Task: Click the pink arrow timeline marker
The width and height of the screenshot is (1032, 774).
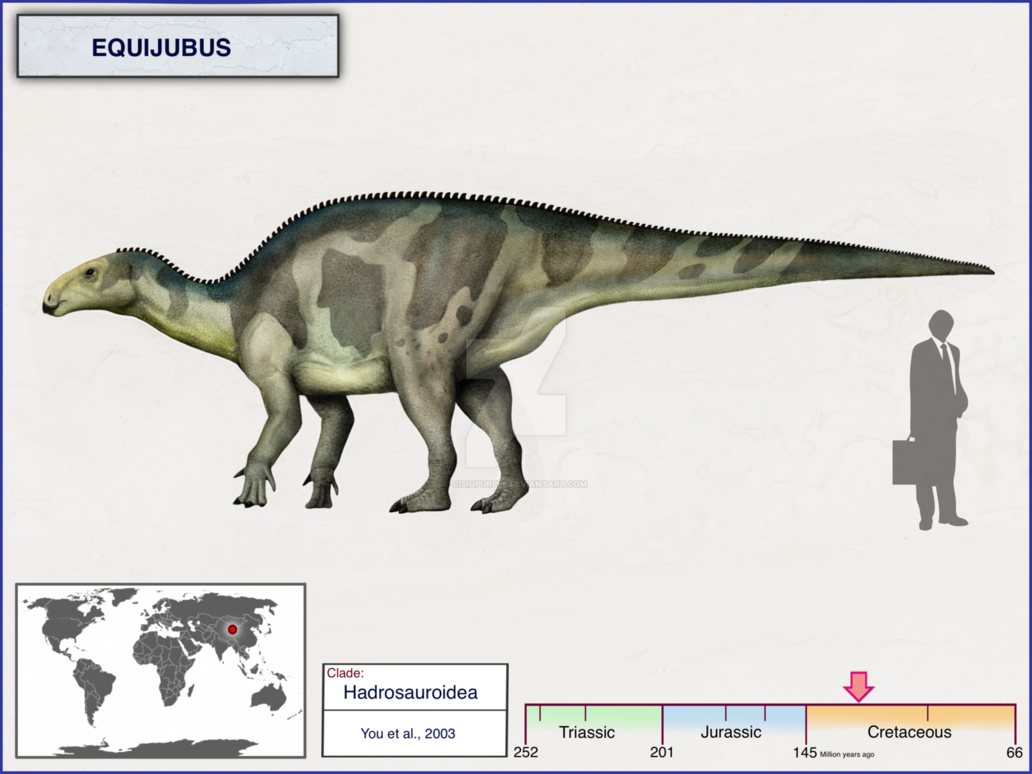Action: tap(859, 686)
